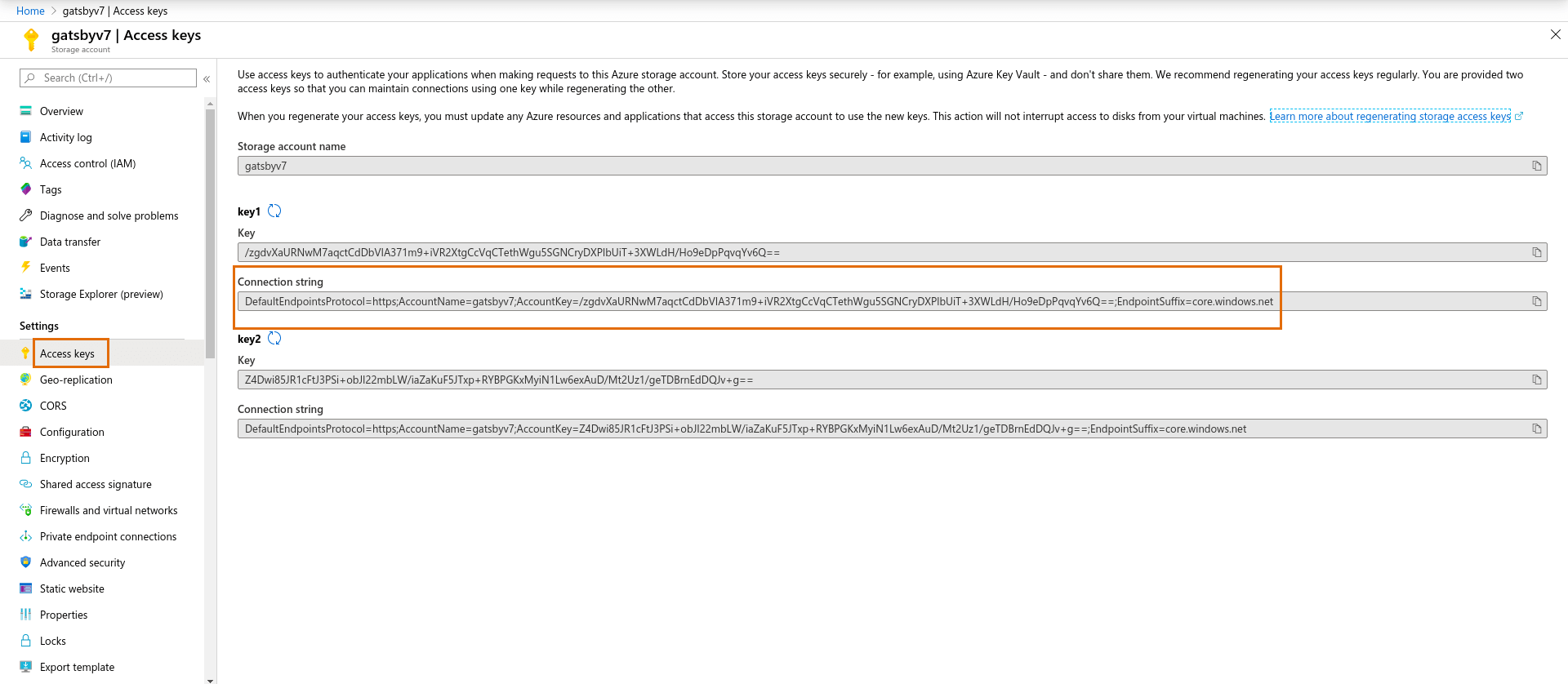Open the Configuration settings page
Screen dimensions: 1568x684
(x=72, y=432)
